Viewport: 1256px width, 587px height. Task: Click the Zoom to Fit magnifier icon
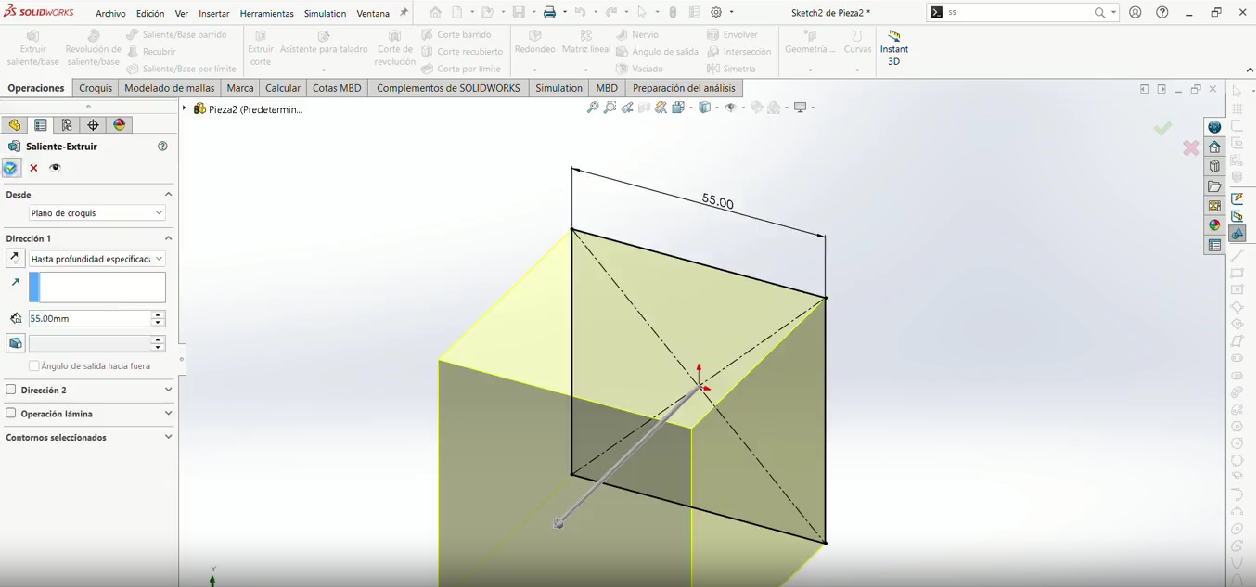pyautogui.click(x=593, y=107)
